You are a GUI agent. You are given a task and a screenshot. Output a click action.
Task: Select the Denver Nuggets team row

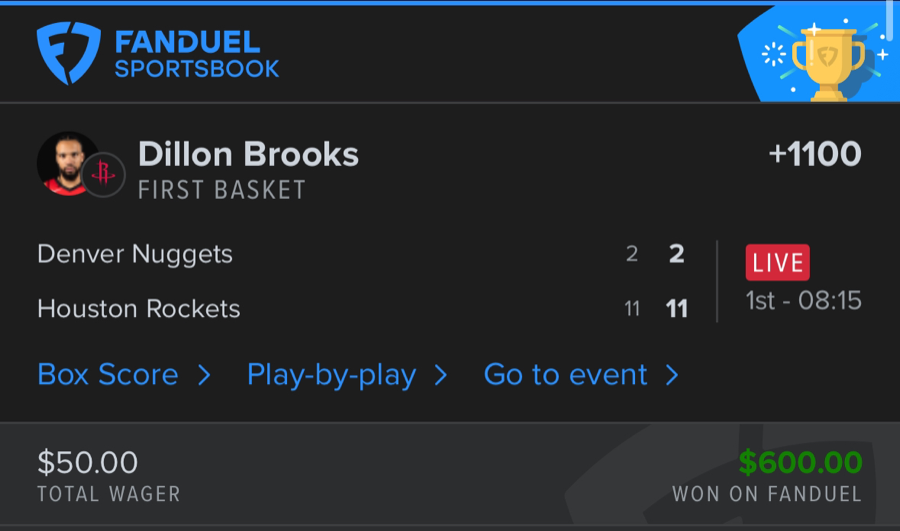pyautogui.click(x=135, y=254)
